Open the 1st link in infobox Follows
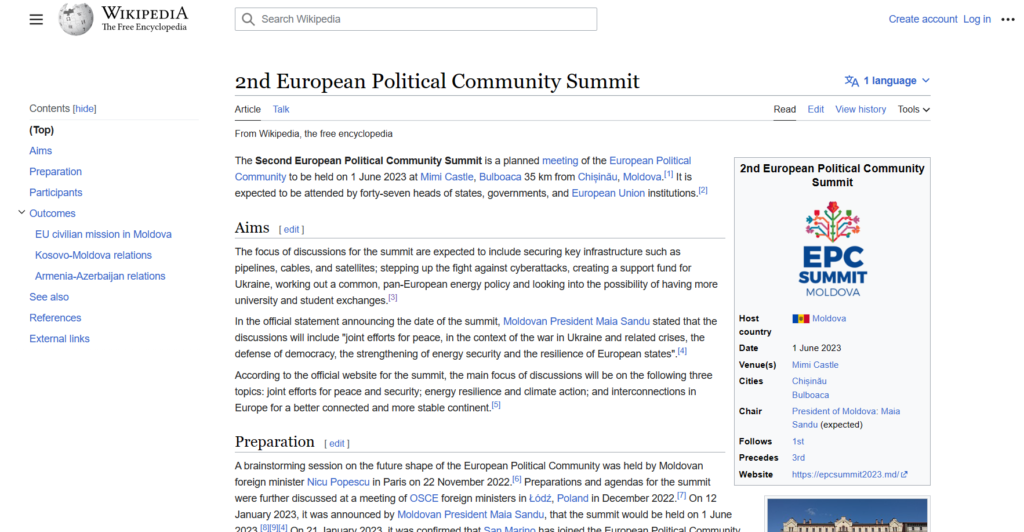The width and height of the screenshot is (1024, 532). coord(798,441)
